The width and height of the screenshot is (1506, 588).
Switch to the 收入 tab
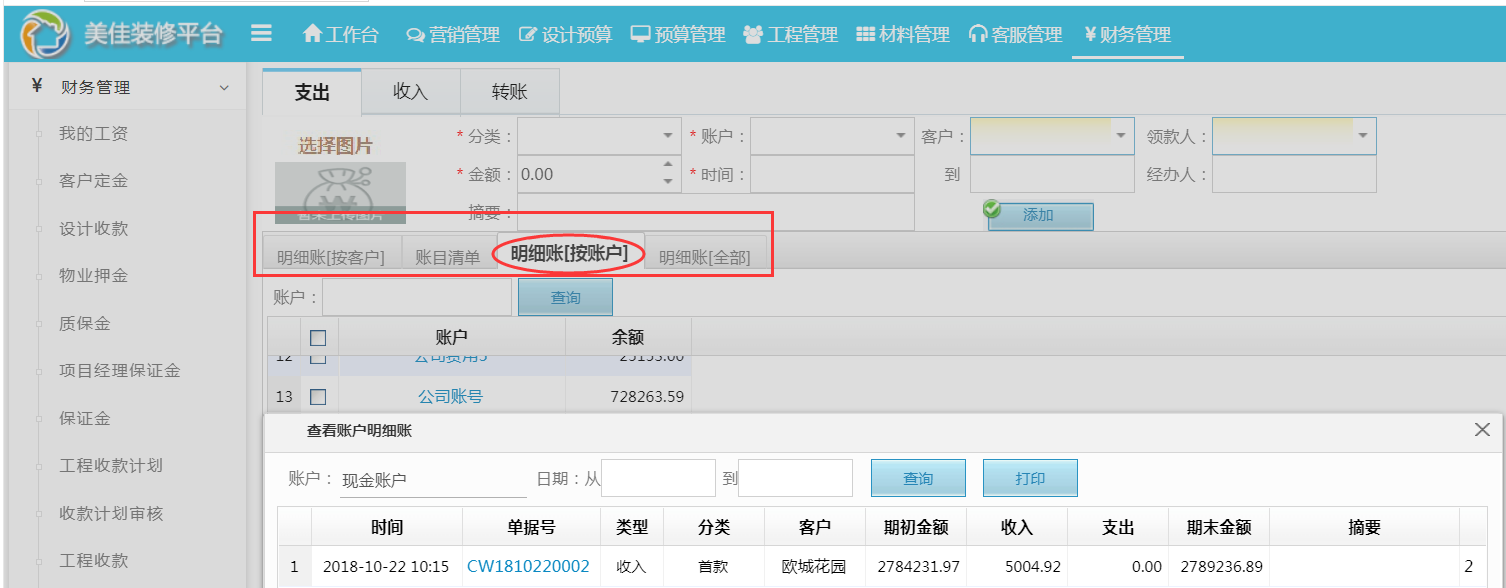[410, 92]
